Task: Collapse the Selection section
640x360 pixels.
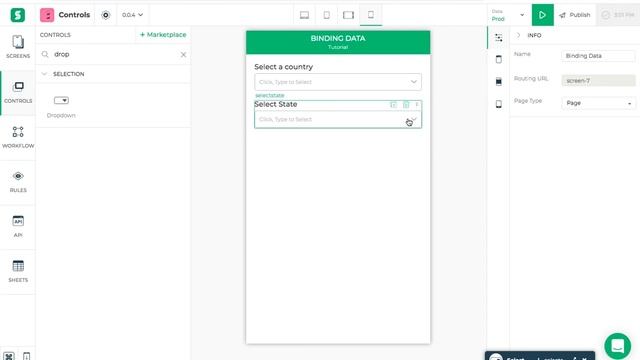Action: coord(44,74)
